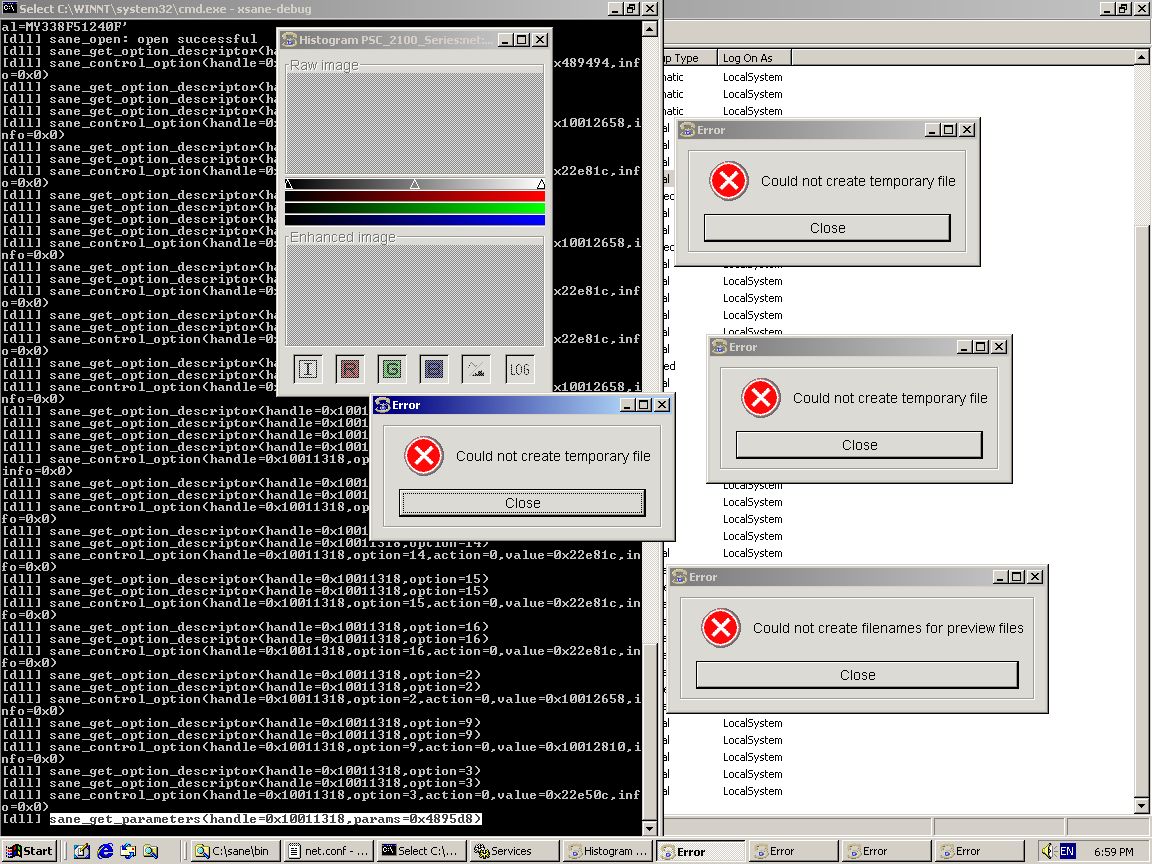Click the white-point triangle marker on the histogram slider
The width and height of the screenshot is (1152, 864).
(x=541, y=184)
